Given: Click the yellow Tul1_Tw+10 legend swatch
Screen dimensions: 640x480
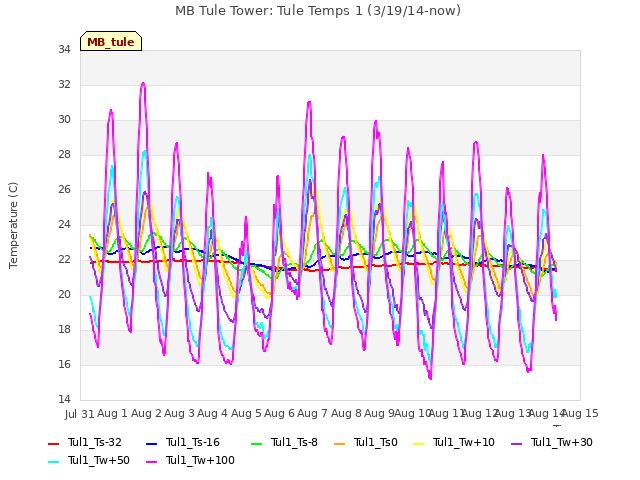Looking at the screenshot, I should [x=419, y=443].
